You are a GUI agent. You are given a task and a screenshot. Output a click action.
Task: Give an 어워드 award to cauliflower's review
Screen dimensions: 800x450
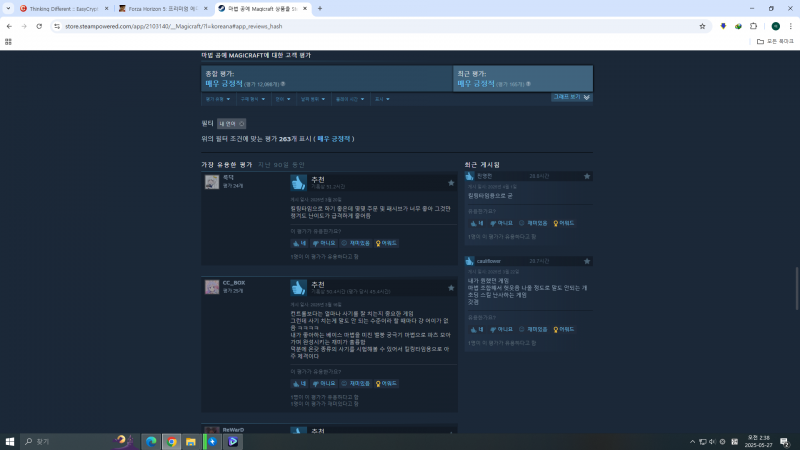[x=564, y=330]
